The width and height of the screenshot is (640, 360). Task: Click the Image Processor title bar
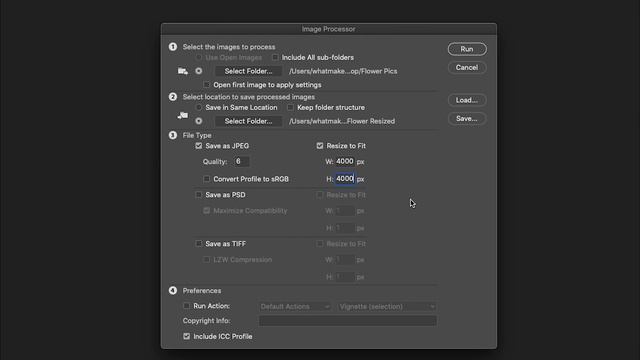(329, 29)
